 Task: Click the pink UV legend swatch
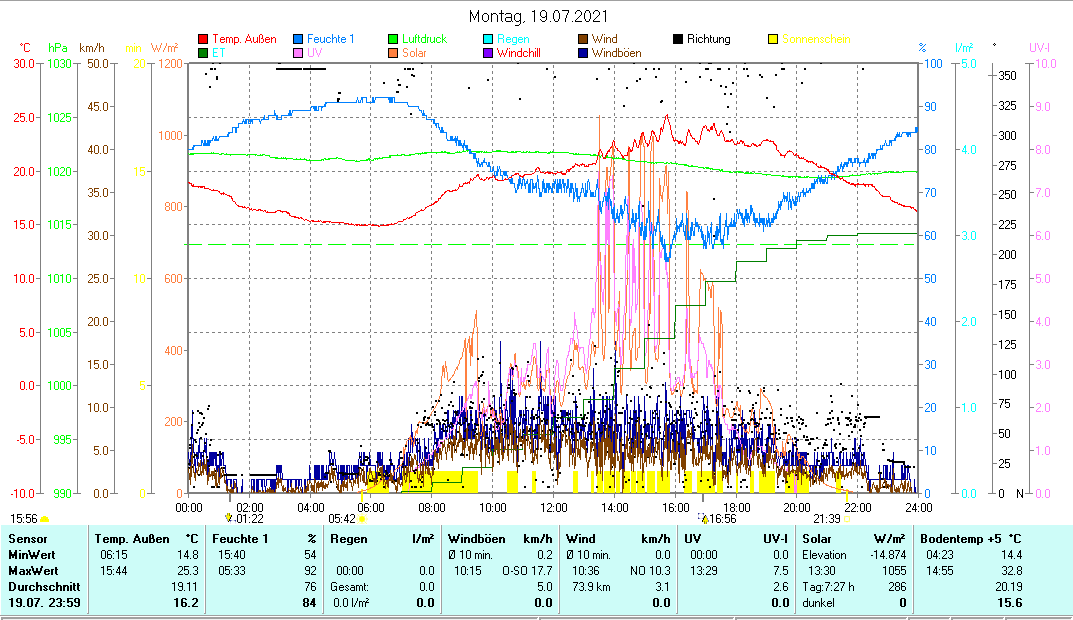tap(299, 53)
